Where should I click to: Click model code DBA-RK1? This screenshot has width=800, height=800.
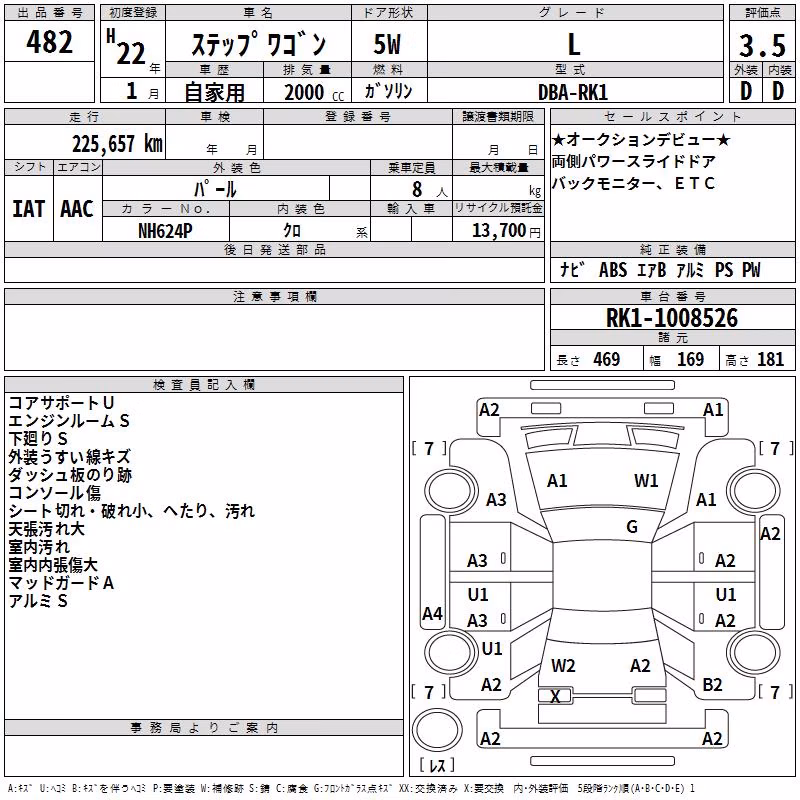tap(573, 92)
